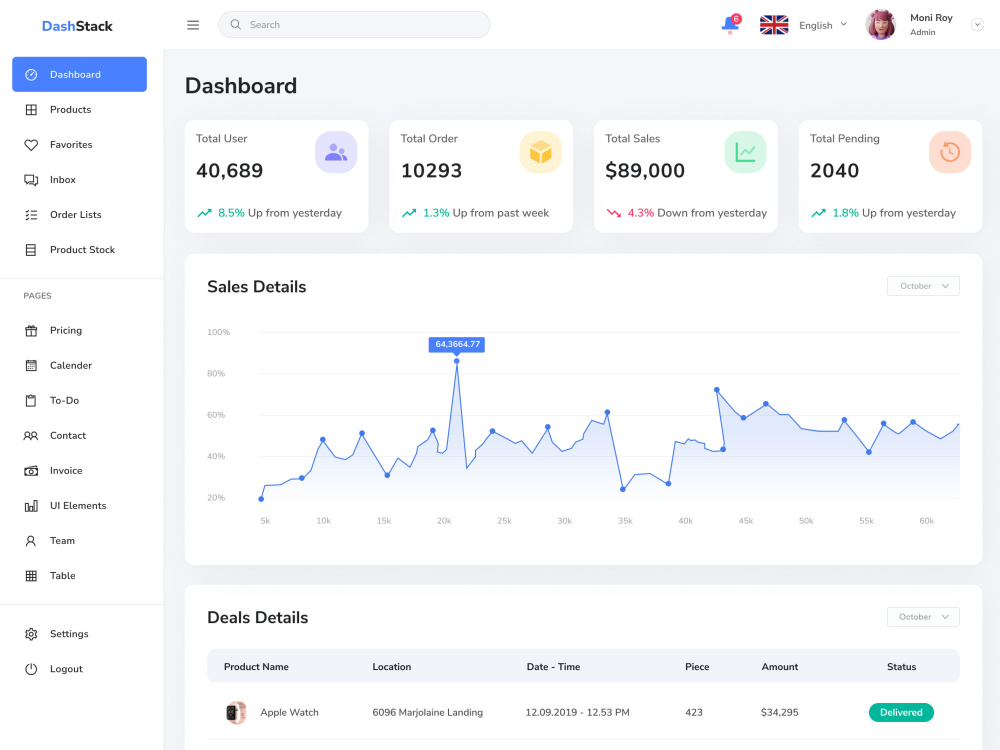The height and width of the screenshot is (750, 1000).
Task: Click the Total Sales chart icon
Action: pos(745,152)
